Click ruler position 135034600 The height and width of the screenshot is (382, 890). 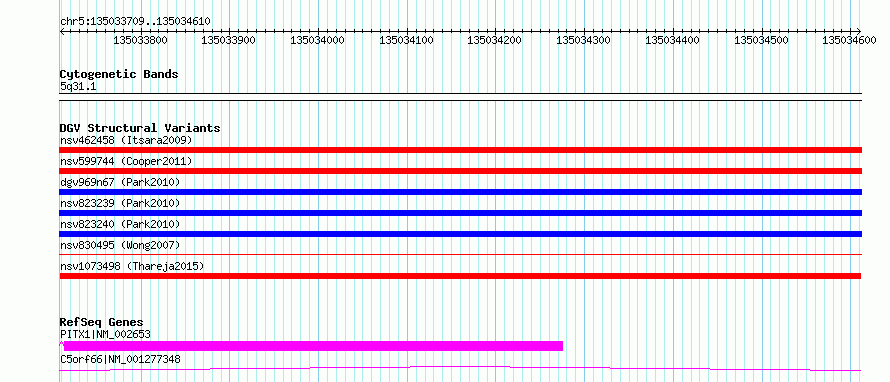point(850,40)
